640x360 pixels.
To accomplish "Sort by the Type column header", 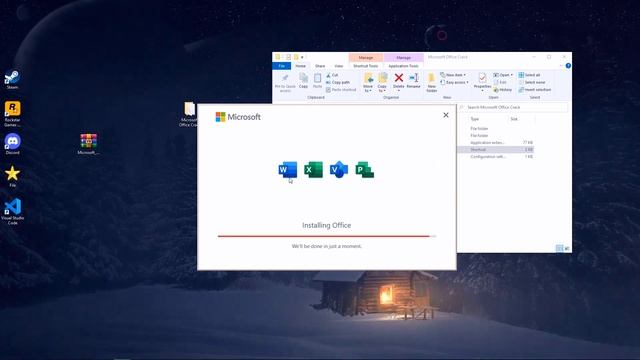I will [475, 119].
